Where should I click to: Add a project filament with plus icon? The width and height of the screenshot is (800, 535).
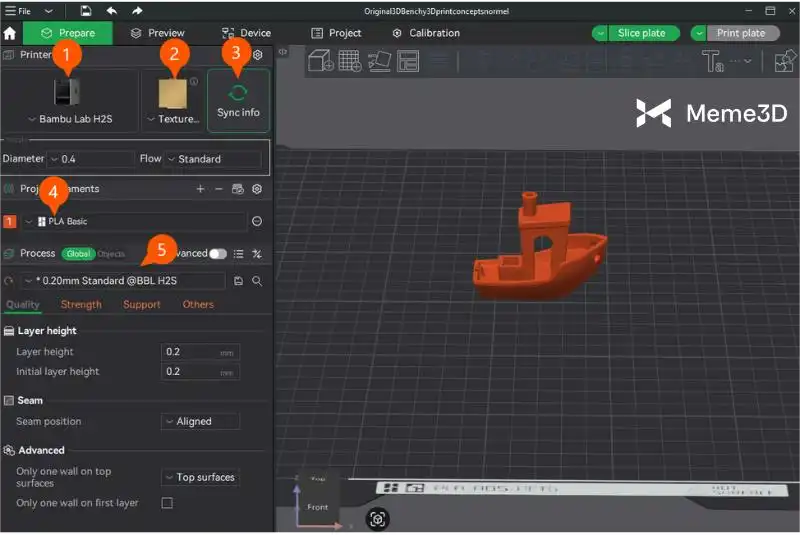(200, 188)
